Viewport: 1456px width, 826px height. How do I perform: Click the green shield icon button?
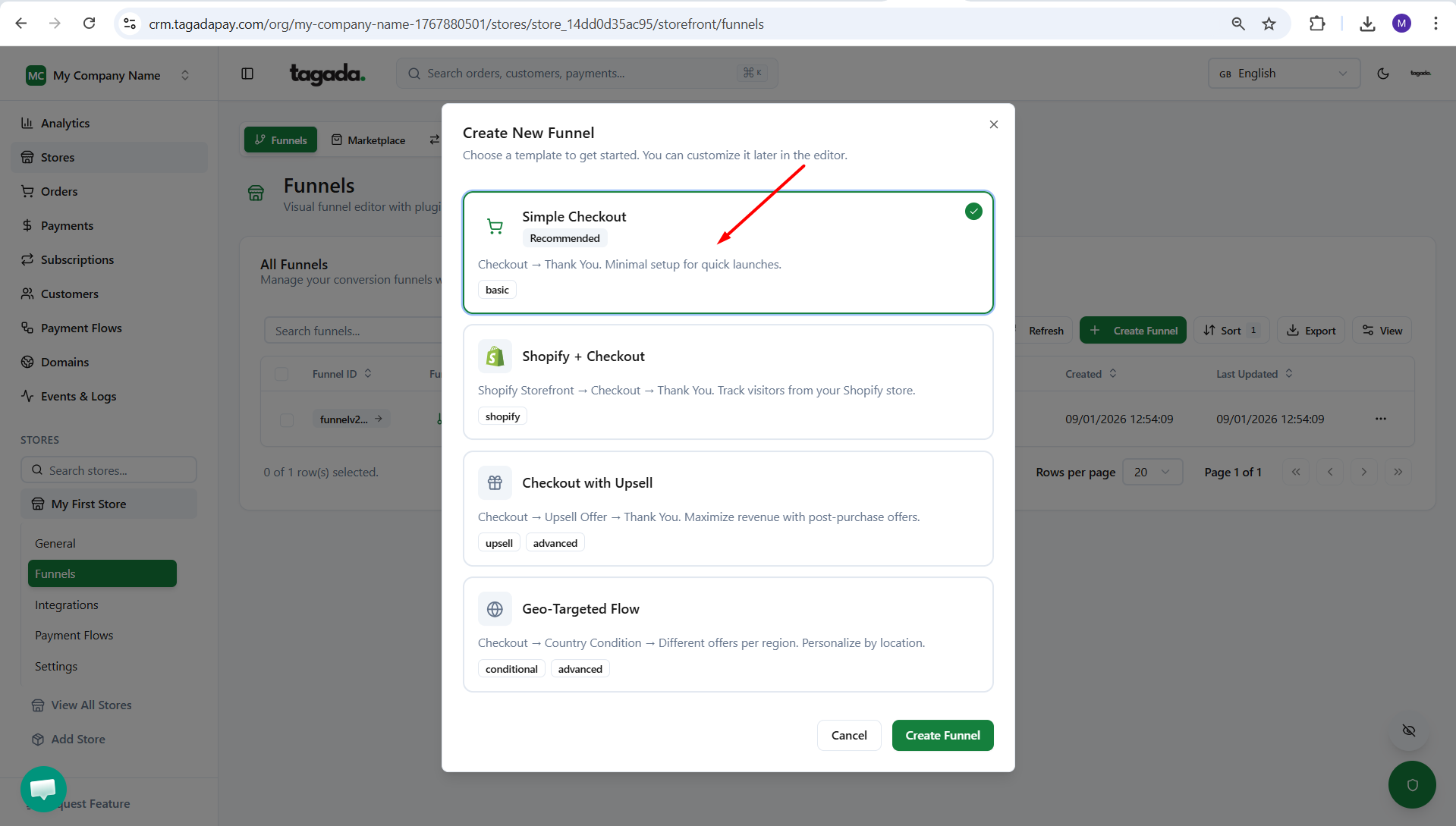pyautogui.click(x=1411, y=784)
